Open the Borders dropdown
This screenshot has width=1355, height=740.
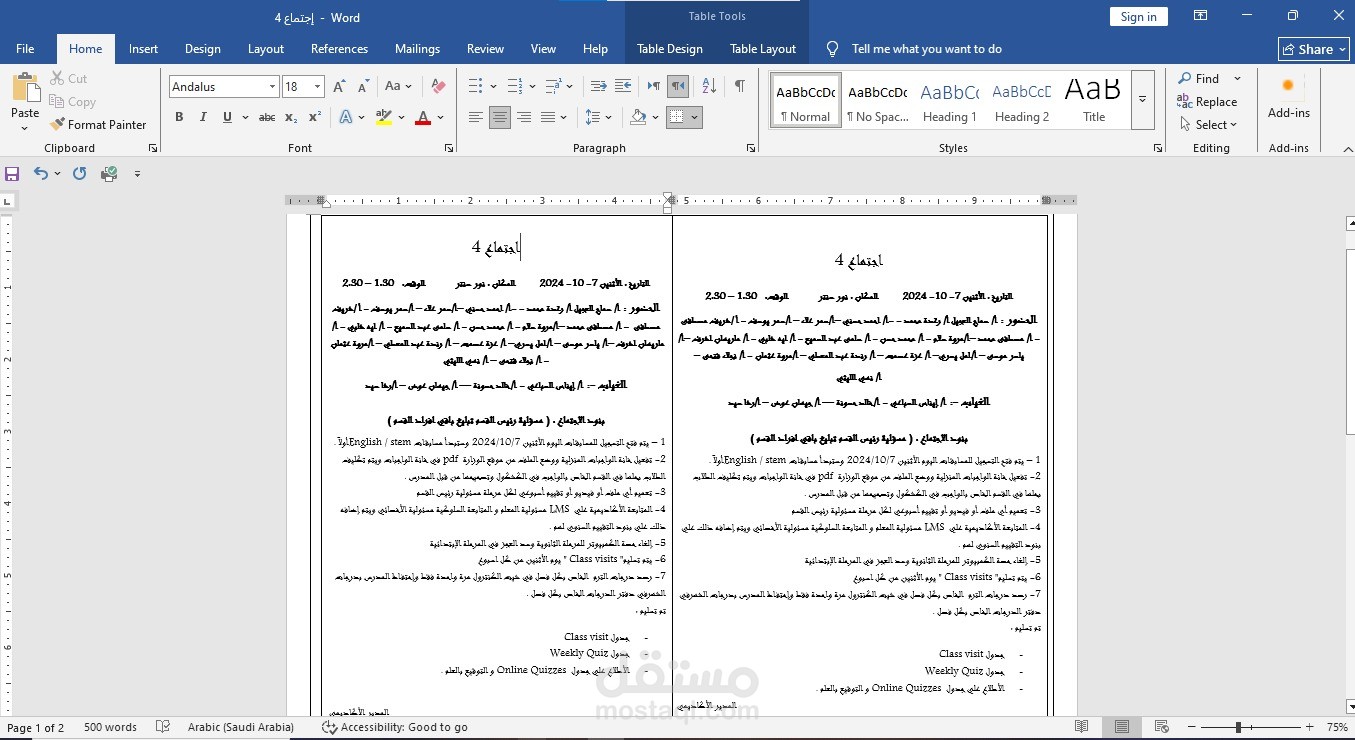point(695,117)
